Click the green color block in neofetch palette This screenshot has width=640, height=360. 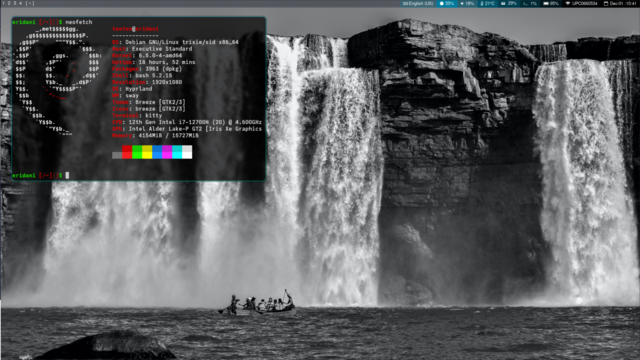(x=137, y=152)
